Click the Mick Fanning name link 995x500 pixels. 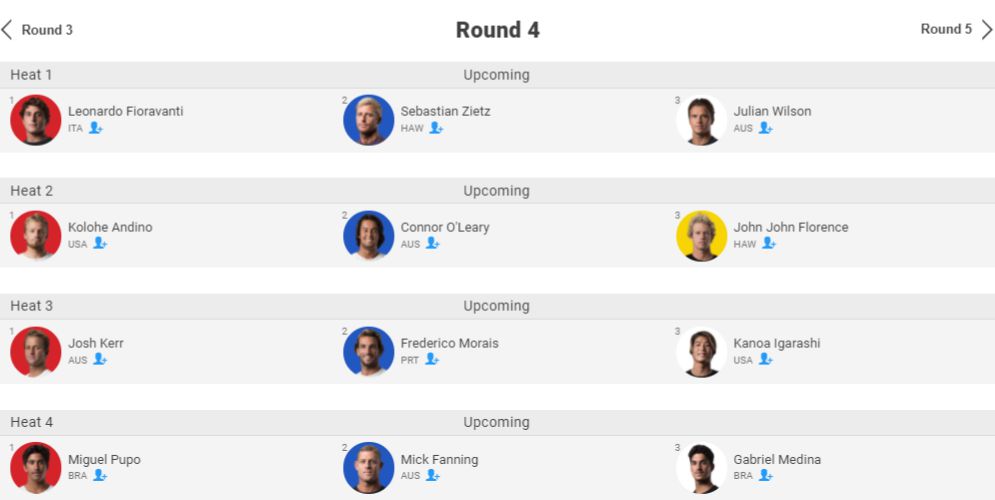[439, 459]
